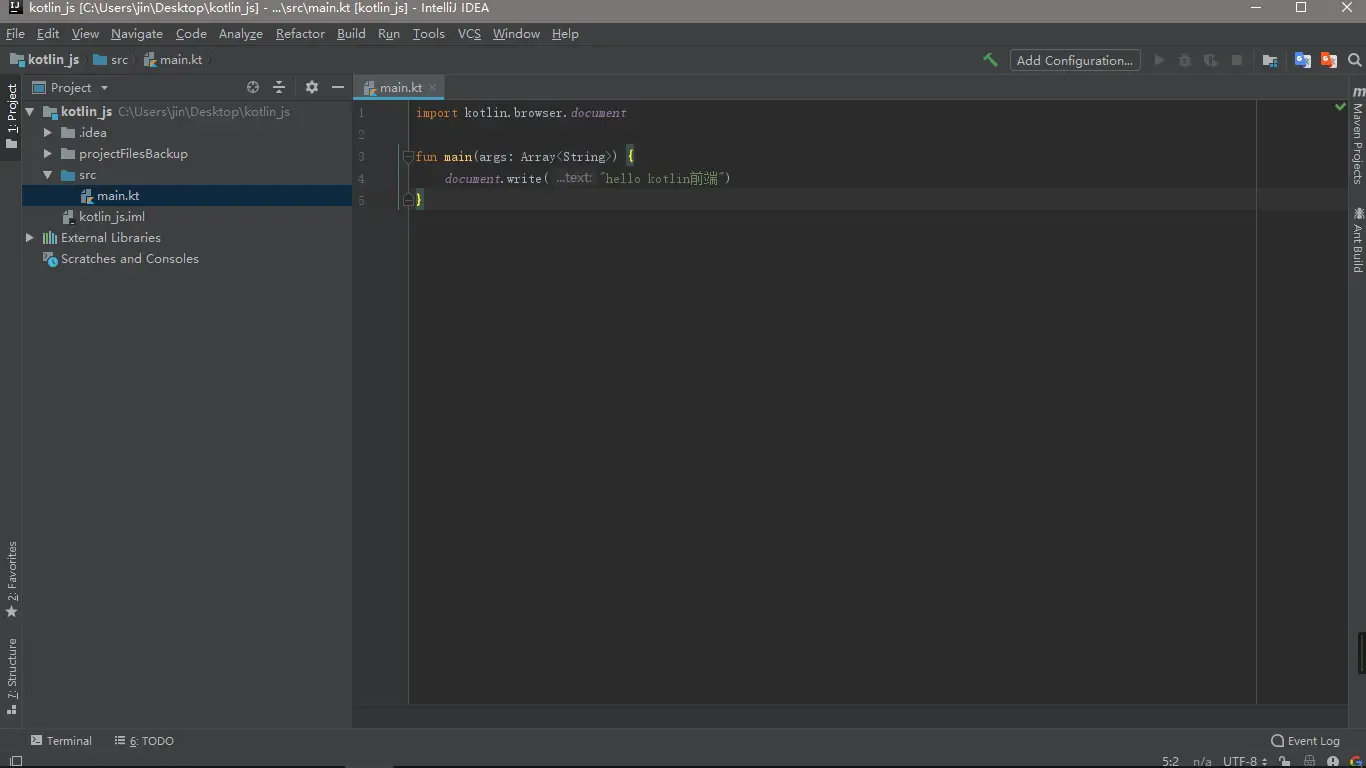This screenshot has height=768, width=1366.
Task: Open the VCS menu
Action: (x=469, y=34)
